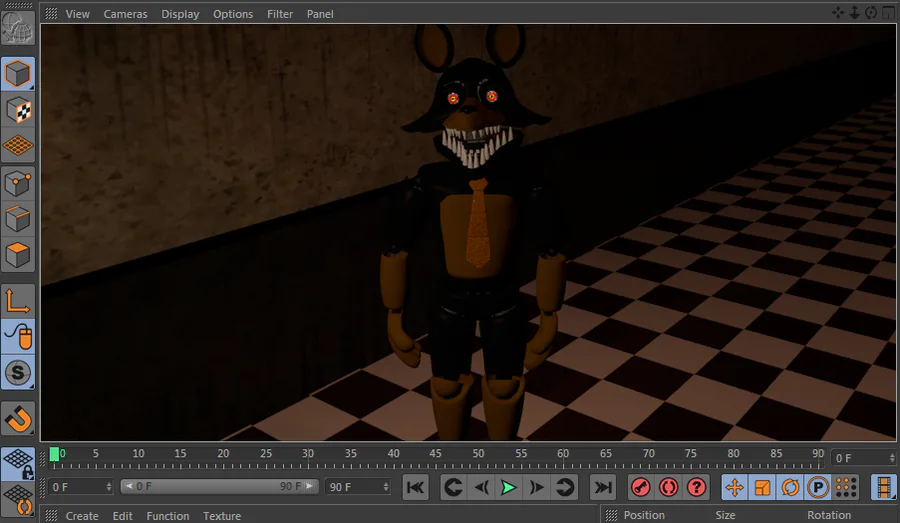This screenshot has height=523, width=900.
Task: Click right arrow of preview range slider
Action: pyautogui.click(x=309, y=486)
